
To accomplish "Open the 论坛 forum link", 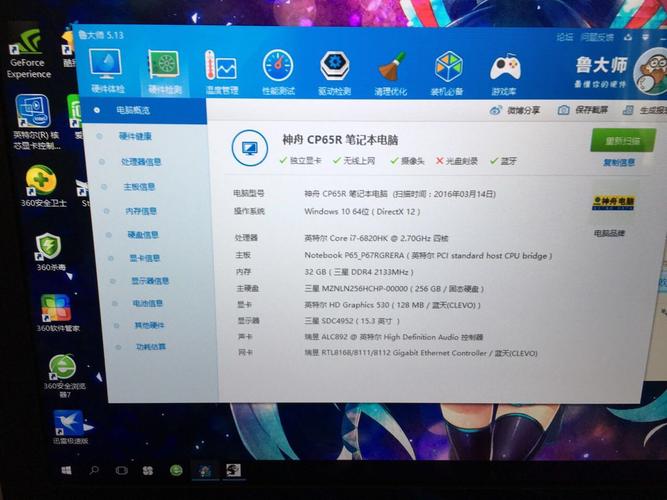I will click(x=565, y=37).
